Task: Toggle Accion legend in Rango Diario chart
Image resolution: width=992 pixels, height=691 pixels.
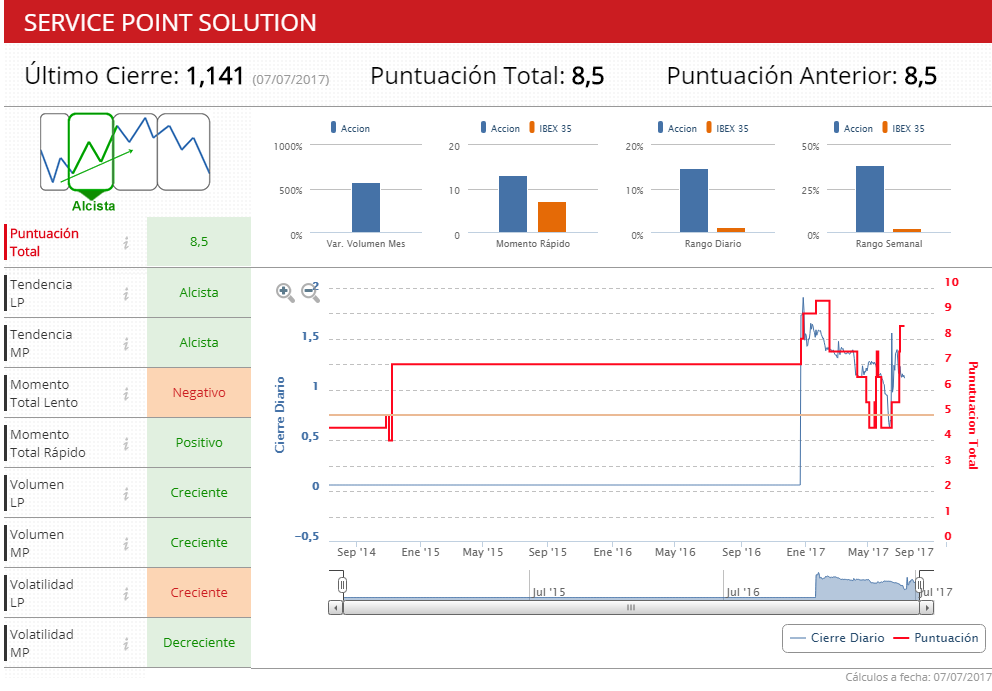Action: tap(677, 128)
